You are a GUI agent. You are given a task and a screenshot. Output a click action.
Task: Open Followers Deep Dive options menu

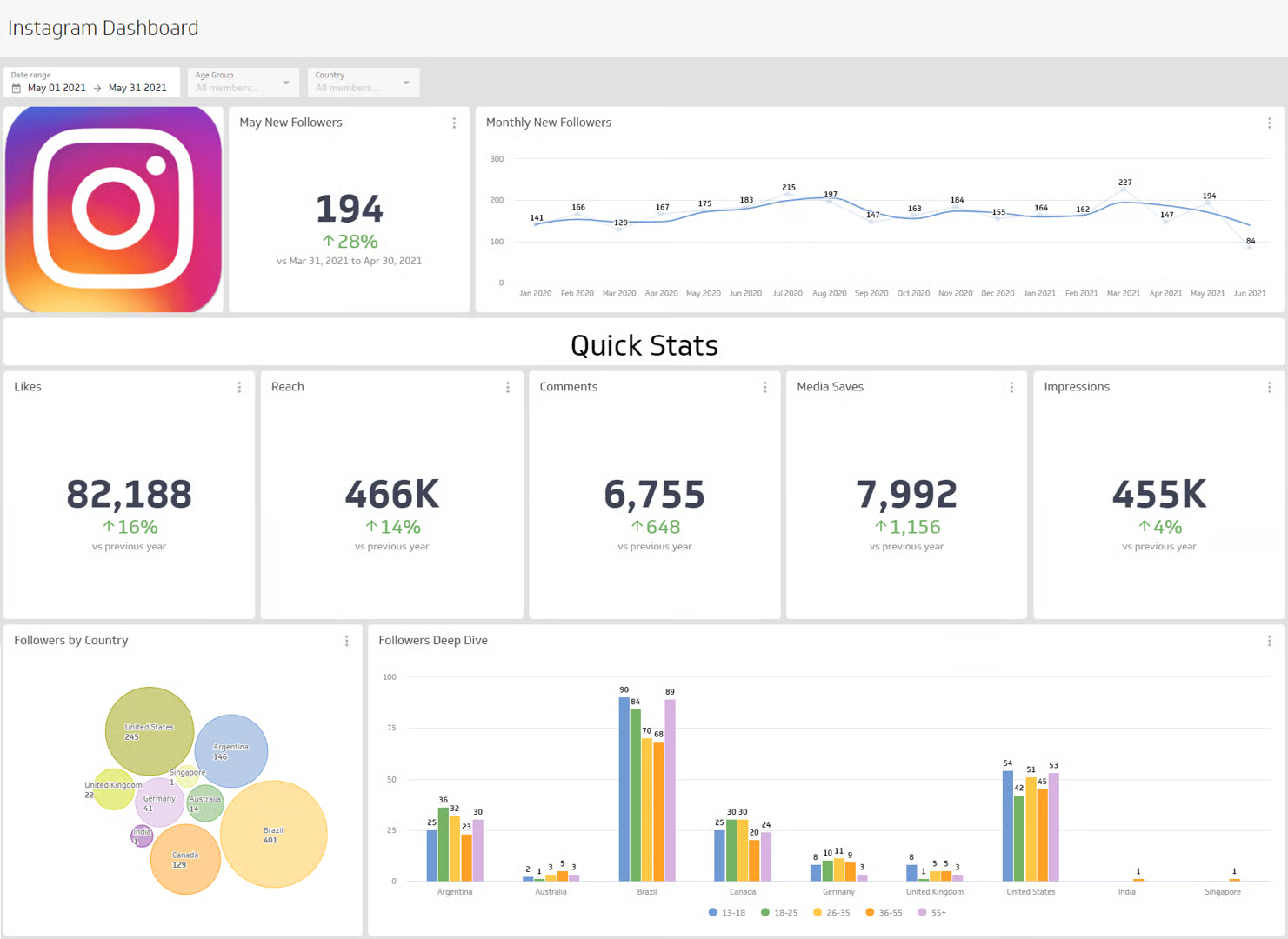click(1269, 641)
